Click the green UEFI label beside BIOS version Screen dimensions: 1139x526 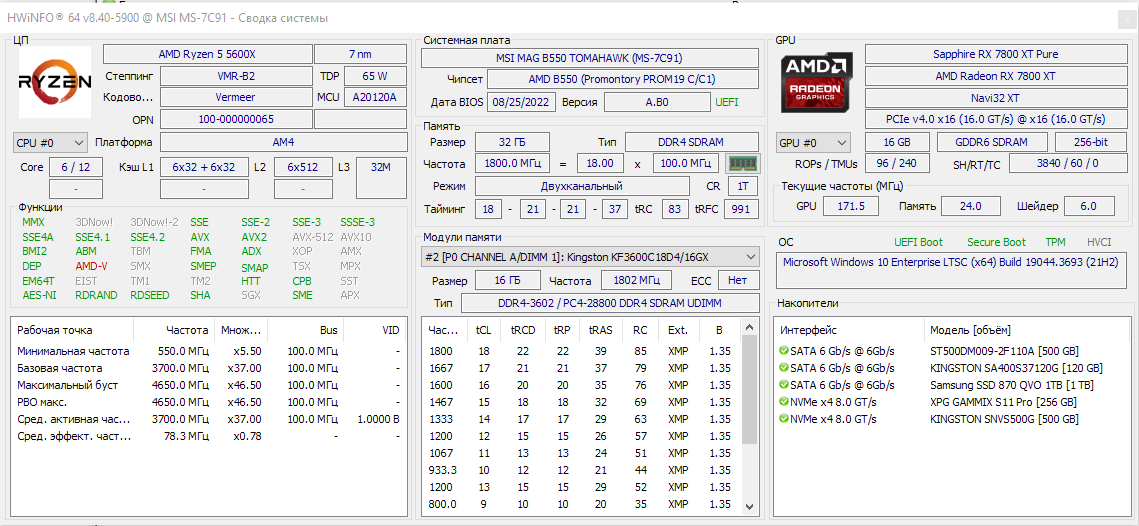click(726, 102)
